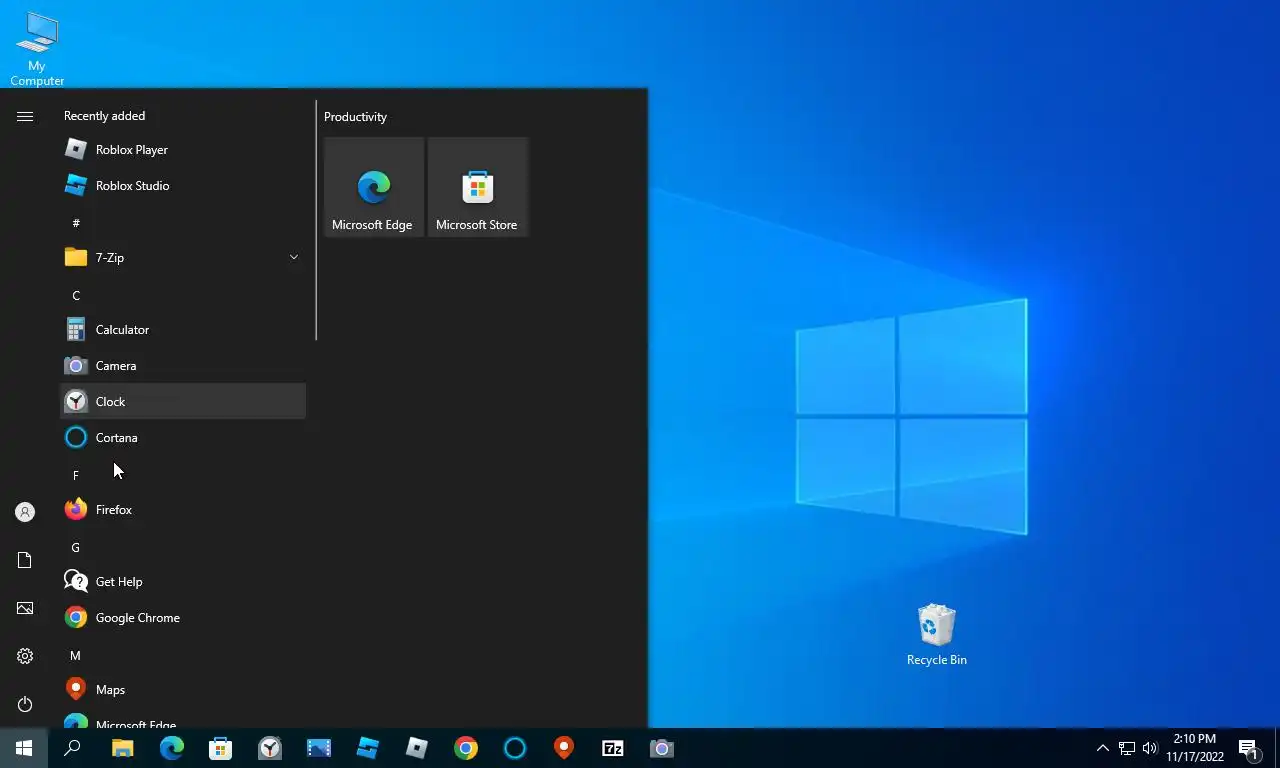Image resolution: width=1280 pixels, height=768 pixels.
Task: Open the Camera app on the taskbar
Action: 661,748
